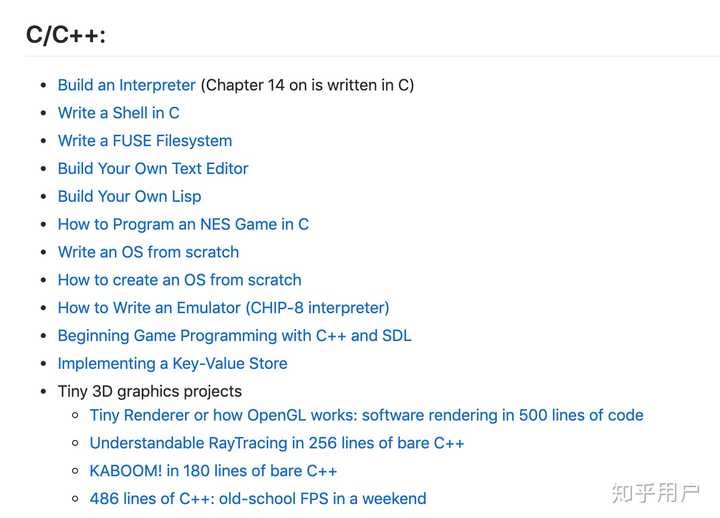Visit Beginning Game Programming with C++ and SDL
Viewport: 720px width, 518px height.
tap(234, 336)
